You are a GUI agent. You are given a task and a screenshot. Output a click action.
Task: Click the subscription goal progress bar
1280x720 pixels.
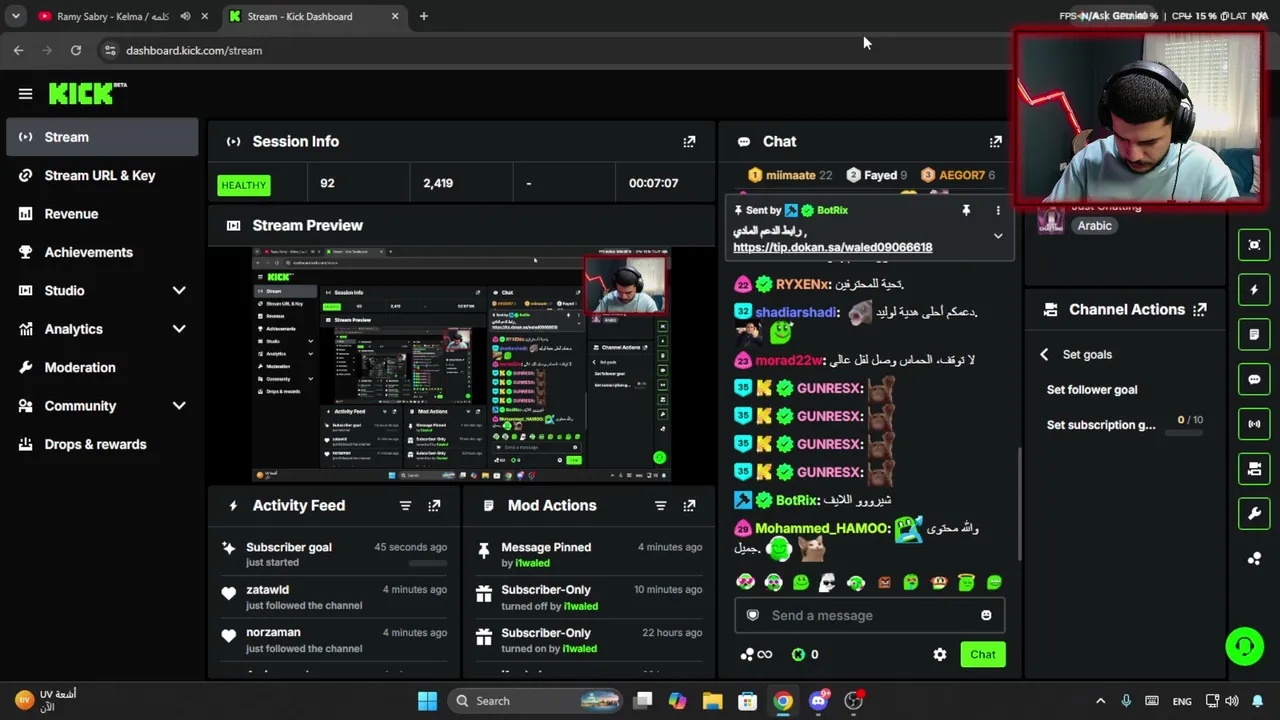pyautogui.click(x=1186, y=432)
